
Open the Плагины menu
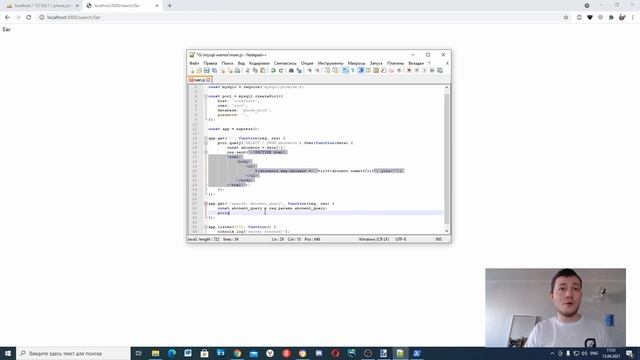click(395, 63)
